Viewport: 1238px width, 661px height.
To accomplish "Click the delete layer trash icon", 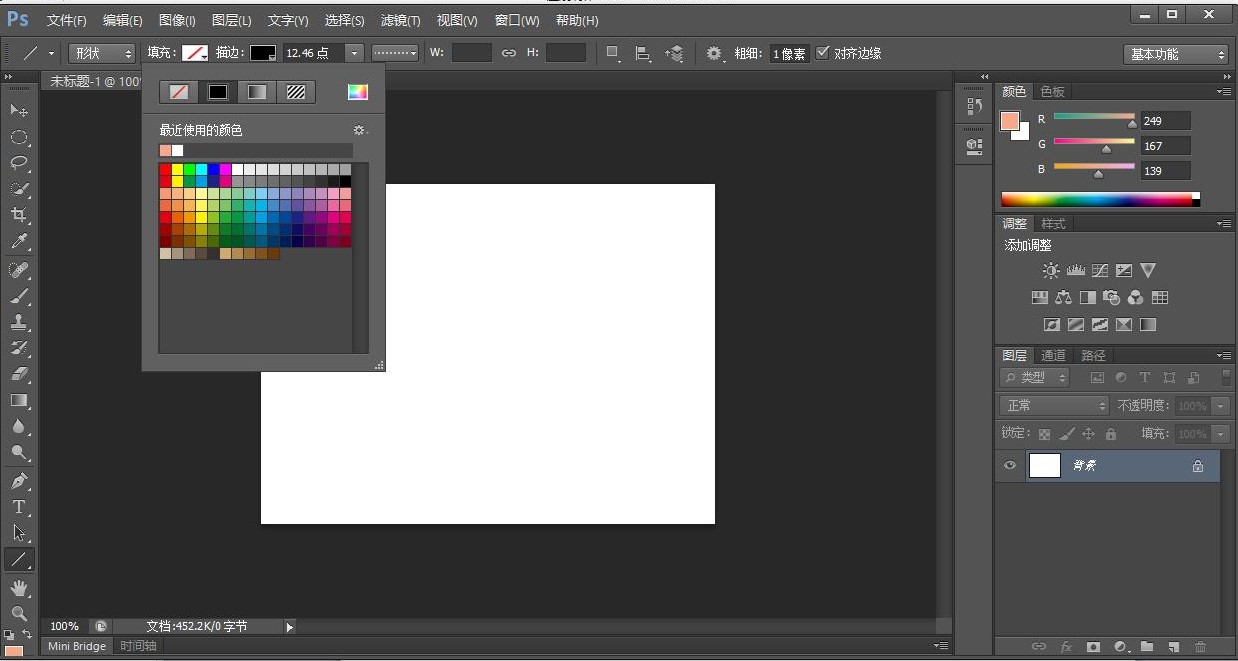I will point(1201,647).
